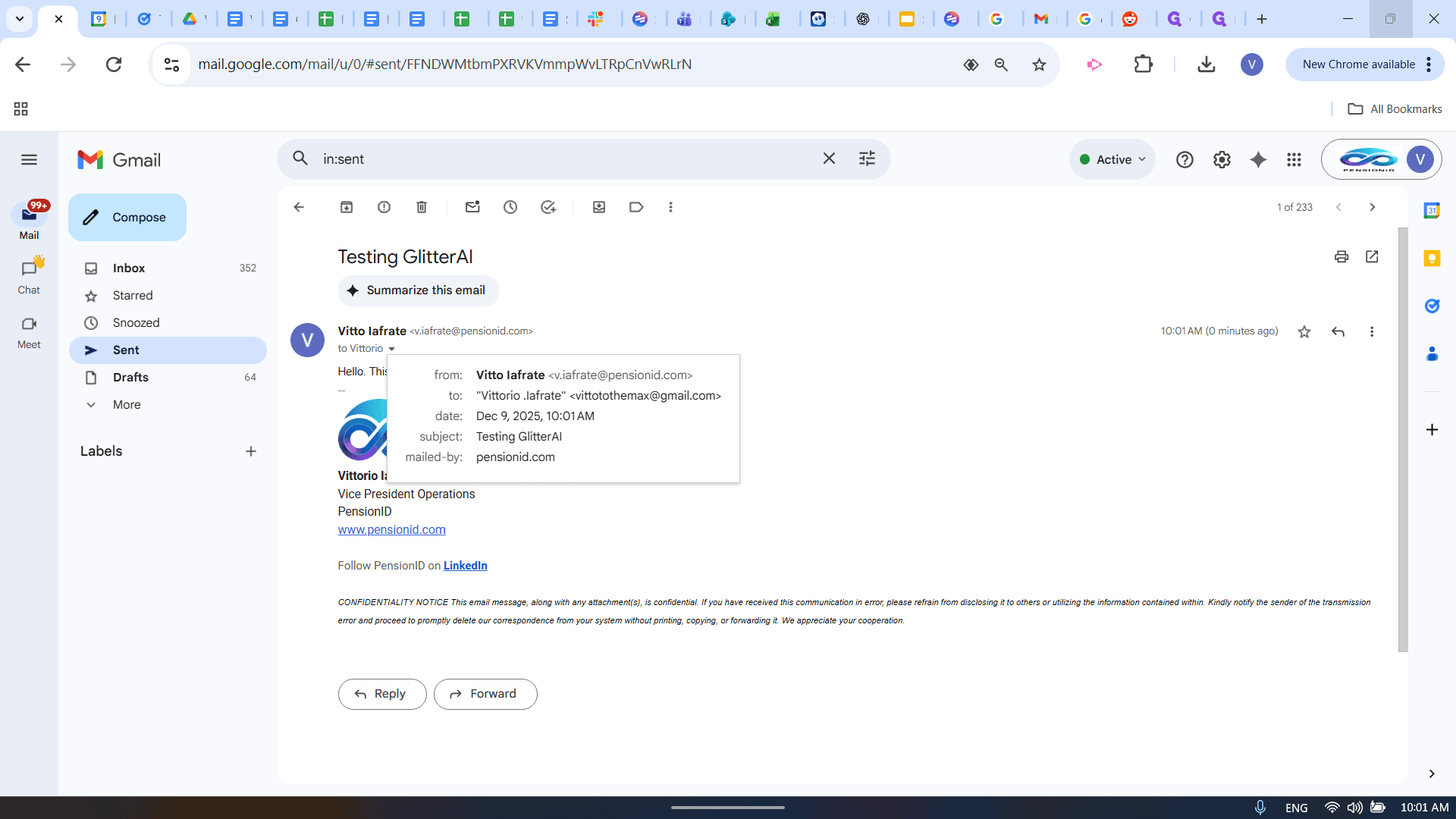
Task: Show search options filter
Action: pos(867,158)
